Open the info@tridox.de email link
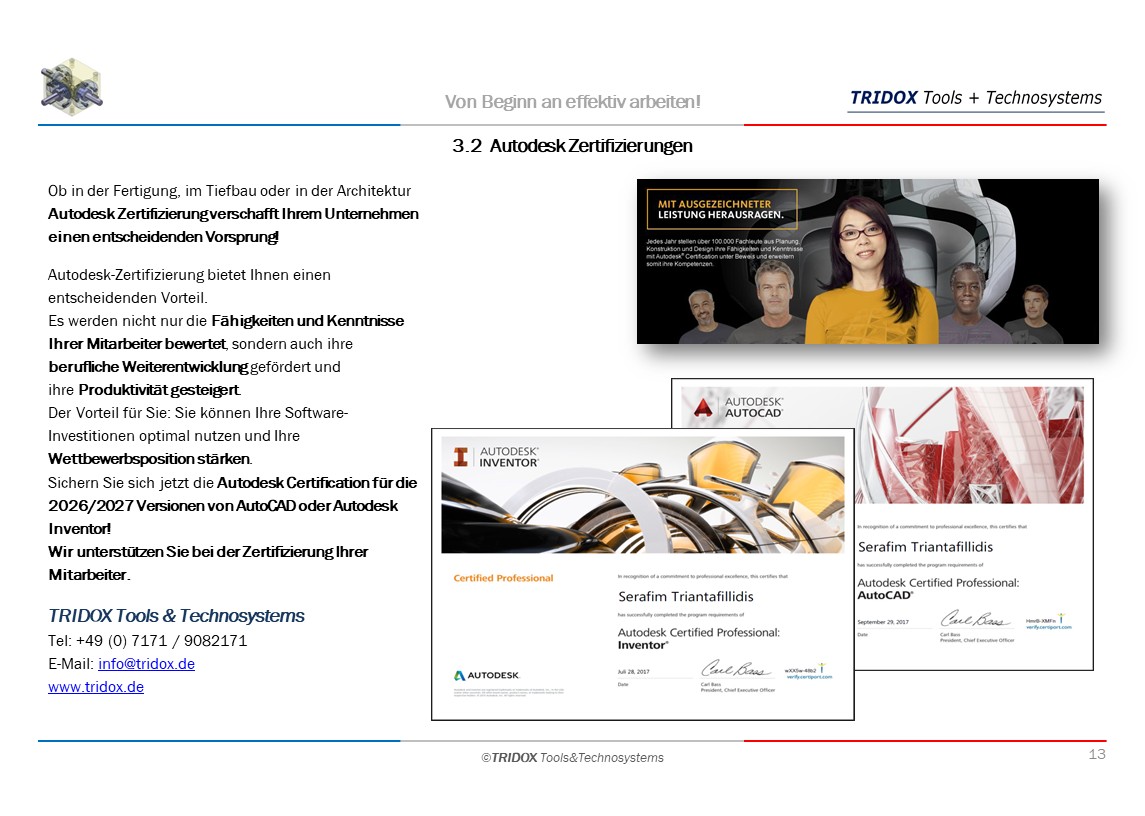The height and width of the screenshot is (816, 1145). pyautogui.click(x=146, y=664)
